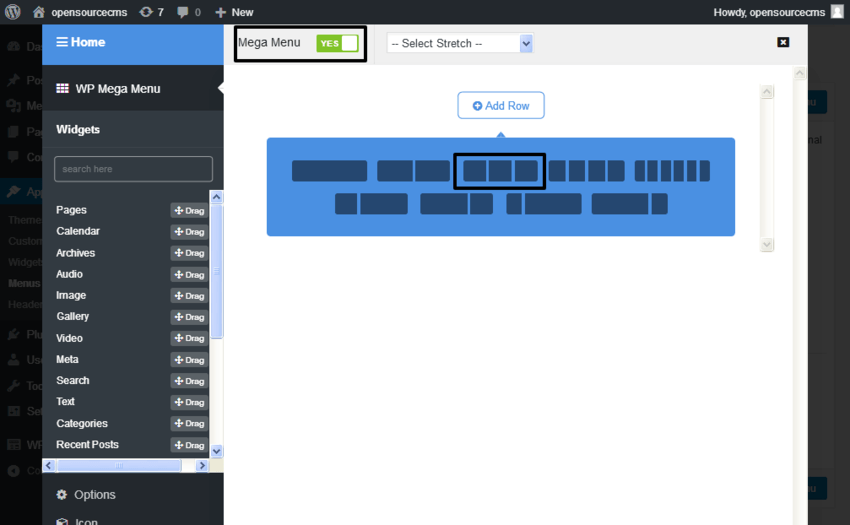The width and height of the screenshot is (850, 525).
Task: Open the Select Stretch dropdown
Action: click(460, 43)
